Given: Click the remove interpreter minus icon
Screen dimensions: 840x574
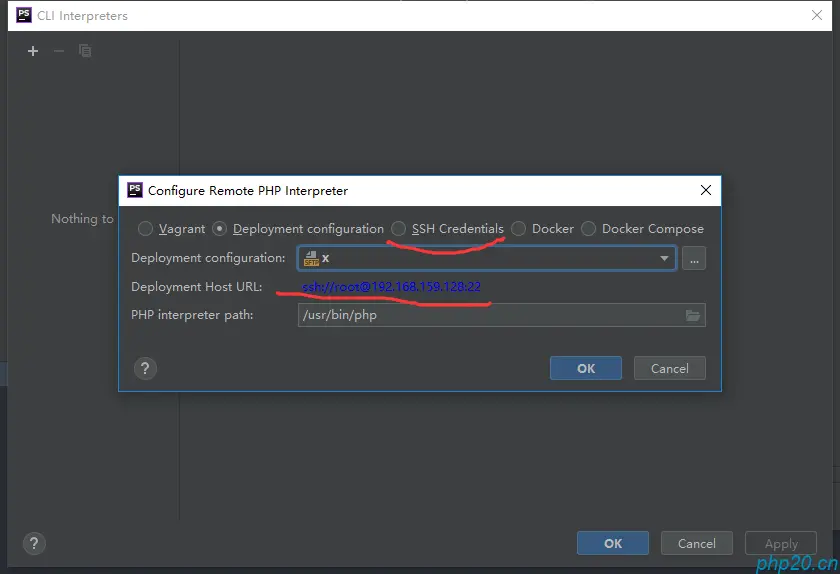Looking at the screenshot, I should tap(59, 51).
